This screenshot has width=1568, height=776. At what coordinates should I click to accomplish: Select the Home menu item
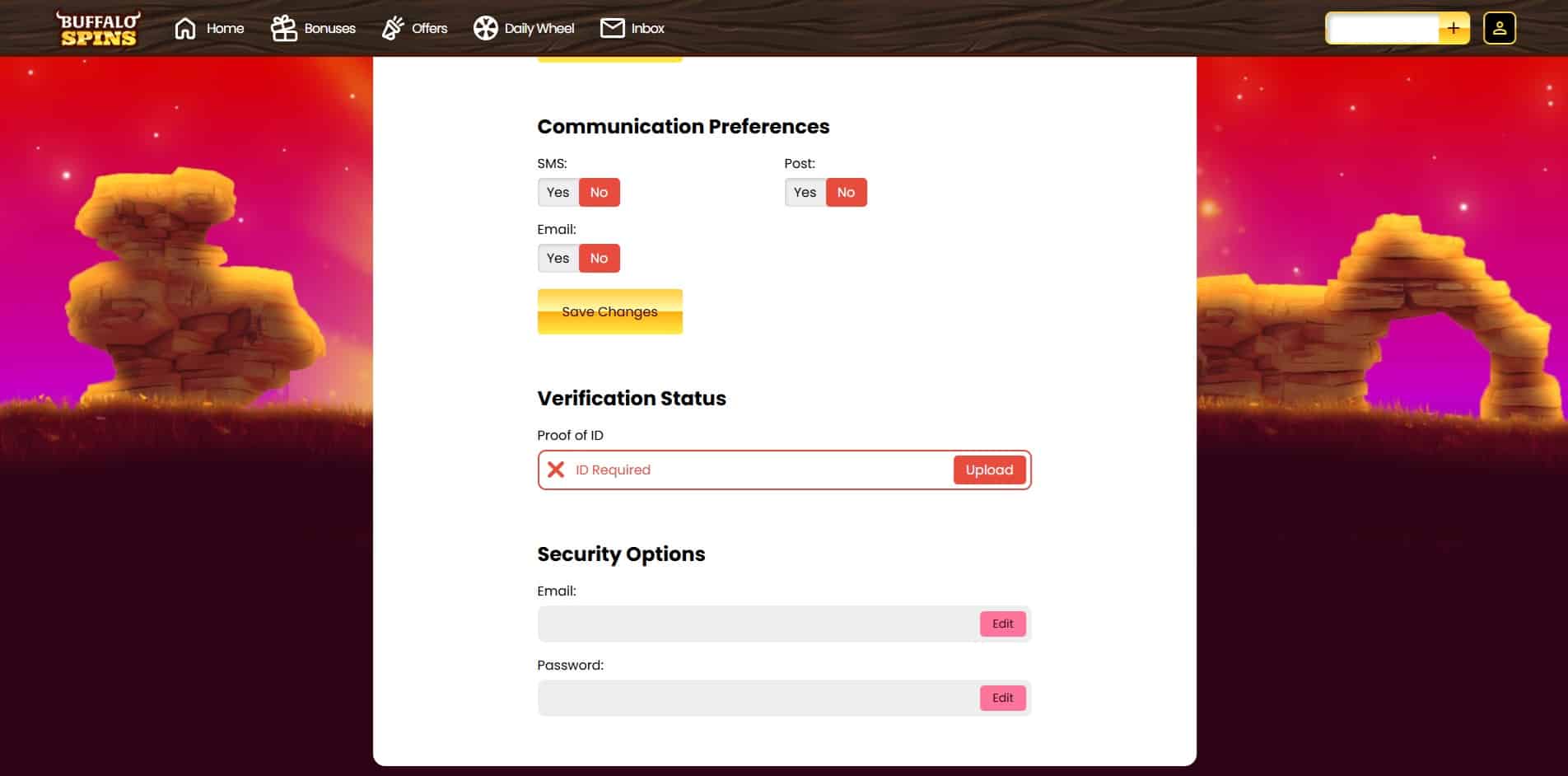tap(224, 27)
